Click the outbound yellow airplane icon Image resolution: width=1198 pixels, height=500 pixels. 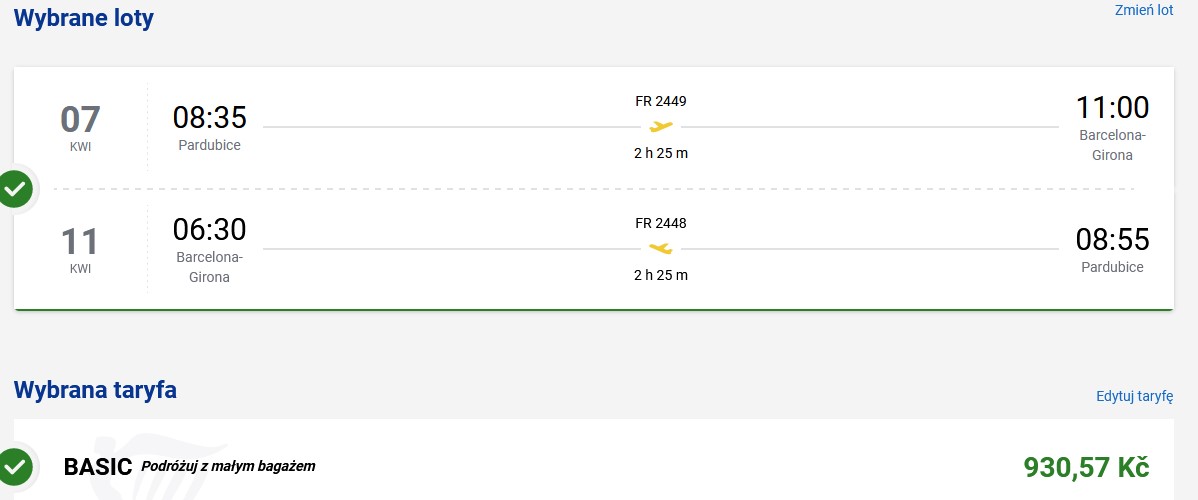[x=661, y=126]
